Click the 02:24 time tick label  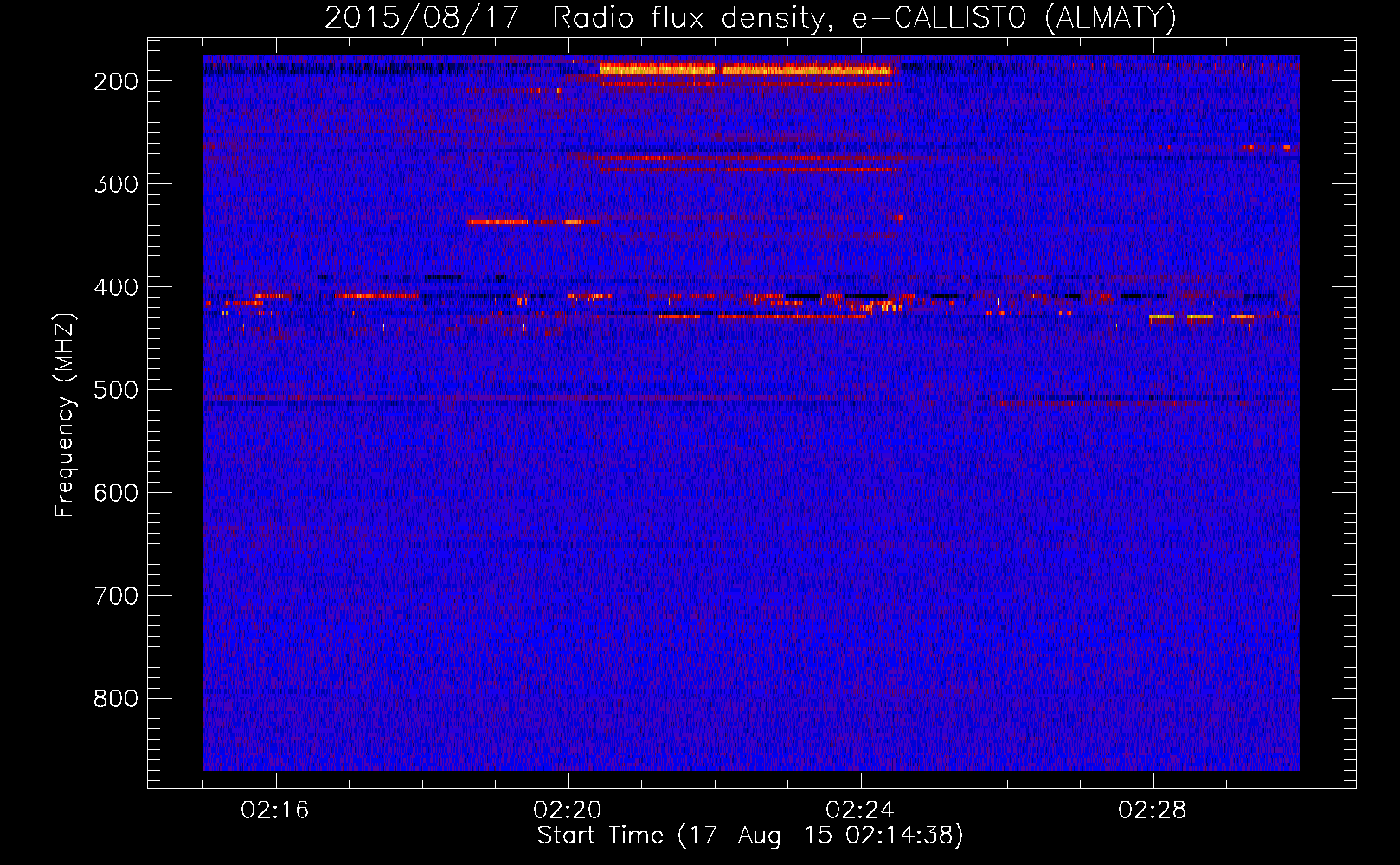[860, 811]
